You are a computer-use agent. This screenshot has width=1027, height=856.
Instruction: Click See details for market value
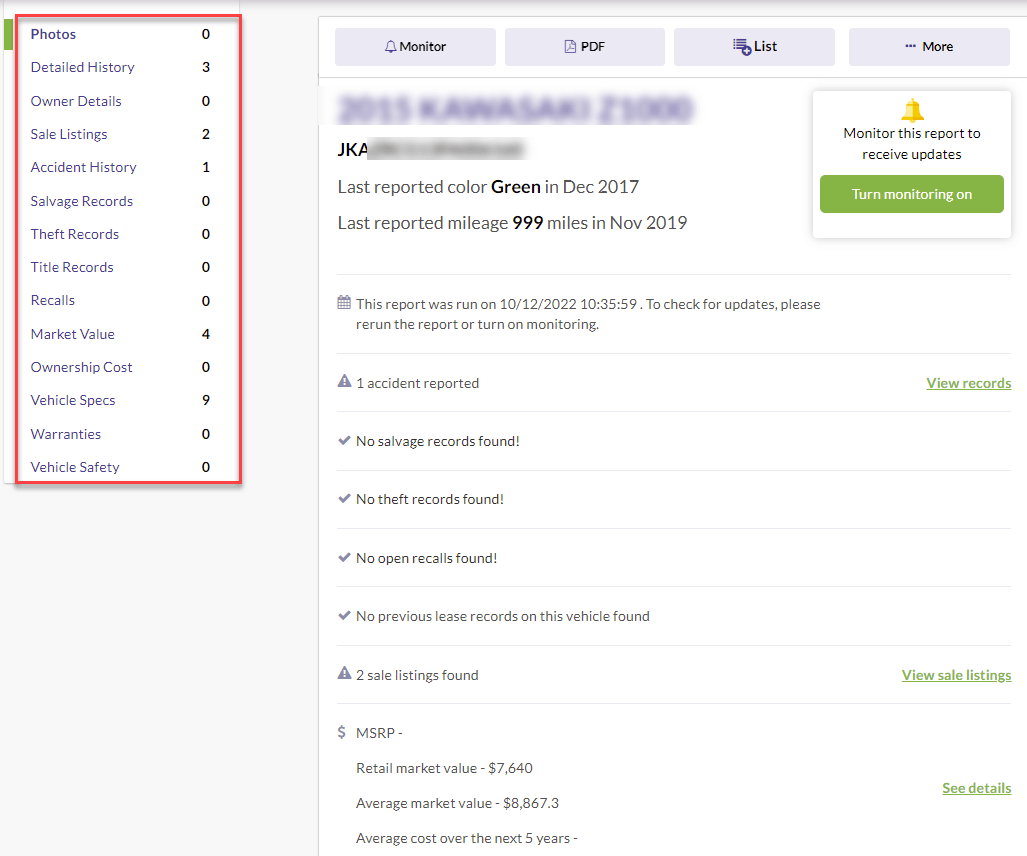(x=977, y=789)
